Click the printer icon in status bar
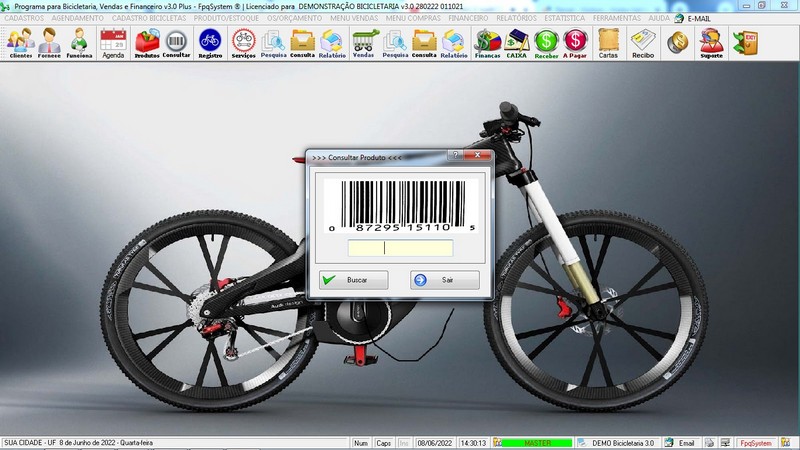This screenshot has height=450, width=800. click(710, 443)
